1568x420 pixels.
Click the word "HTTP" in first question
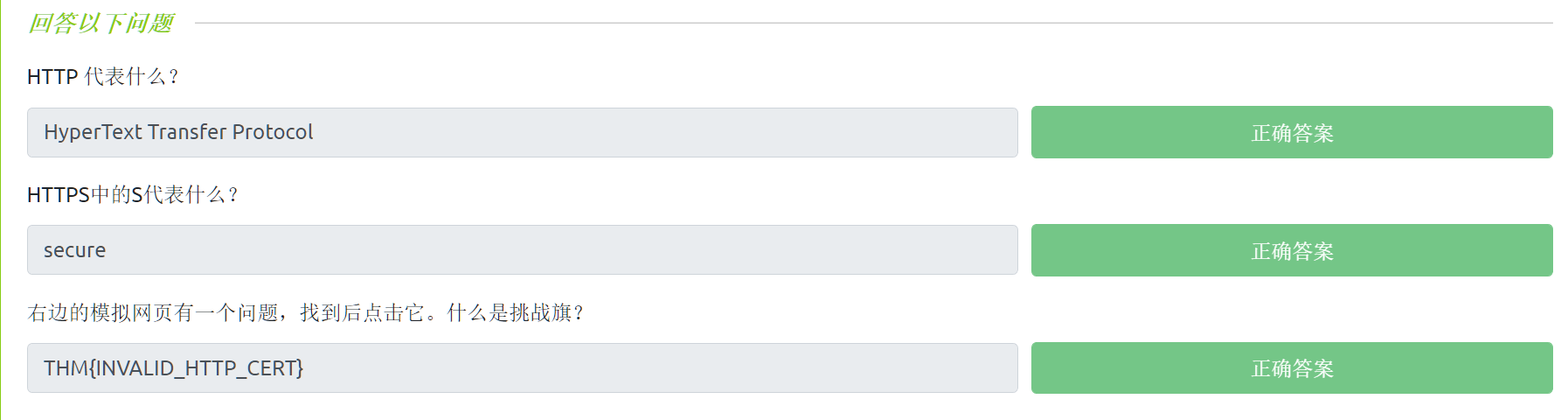pyautogui.click(x=52, y=77)
